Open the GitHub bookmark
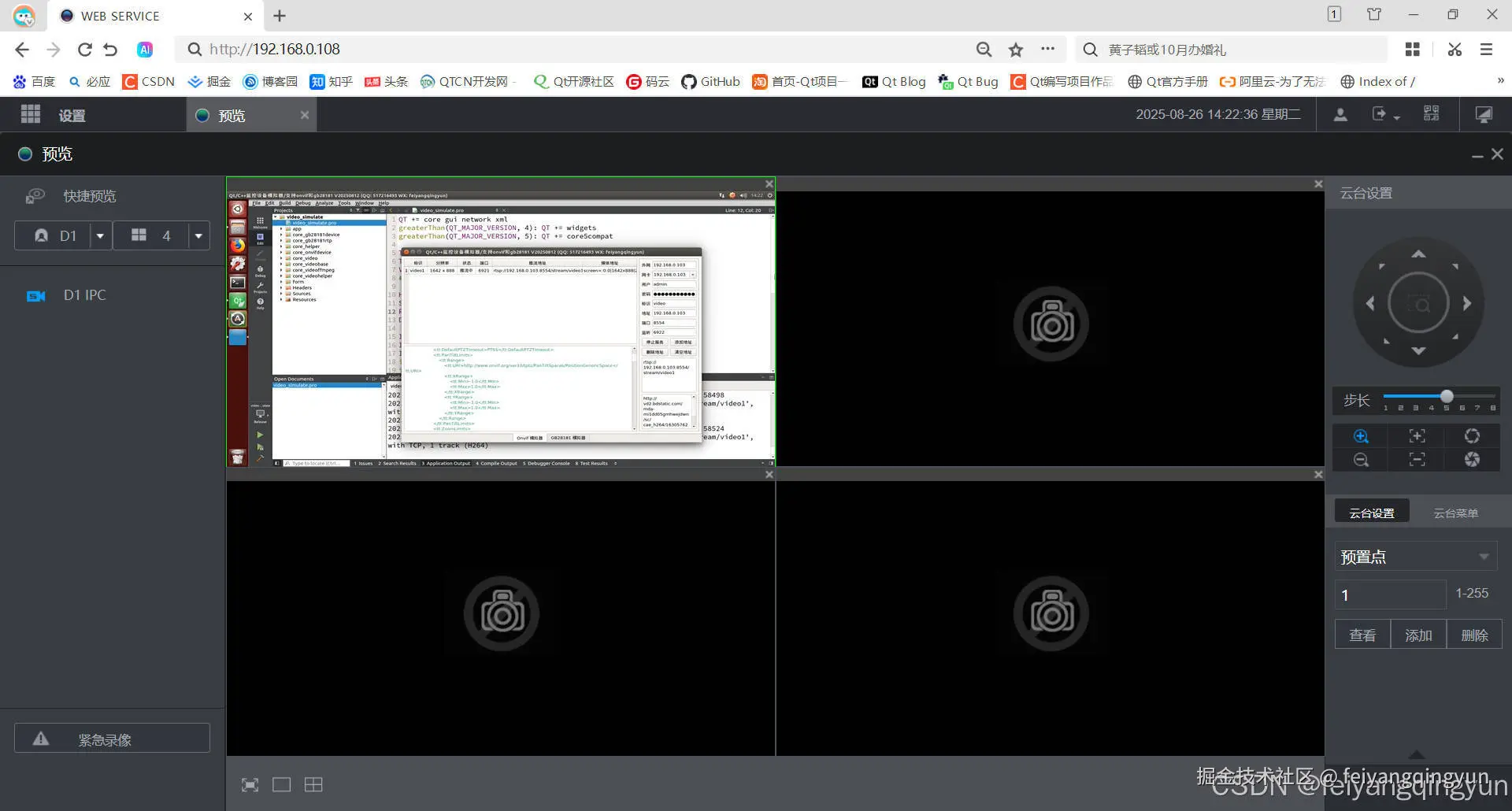This screenshot has height=811, width=1512. (x=710, y=81)
